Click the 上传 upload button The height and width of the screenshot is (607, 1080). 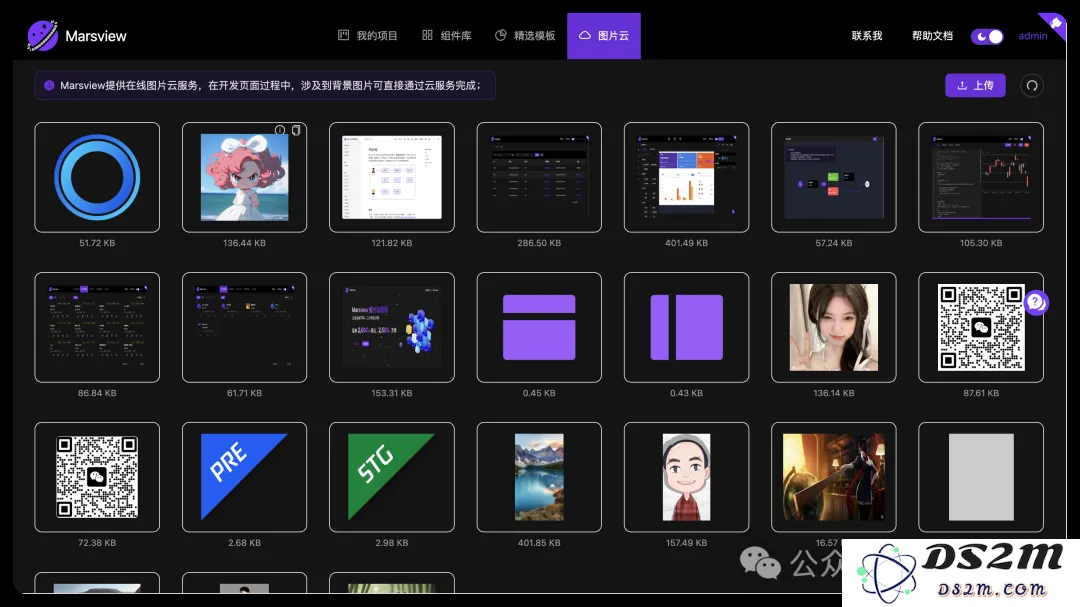pyautogui.click(x=975, y=85)
